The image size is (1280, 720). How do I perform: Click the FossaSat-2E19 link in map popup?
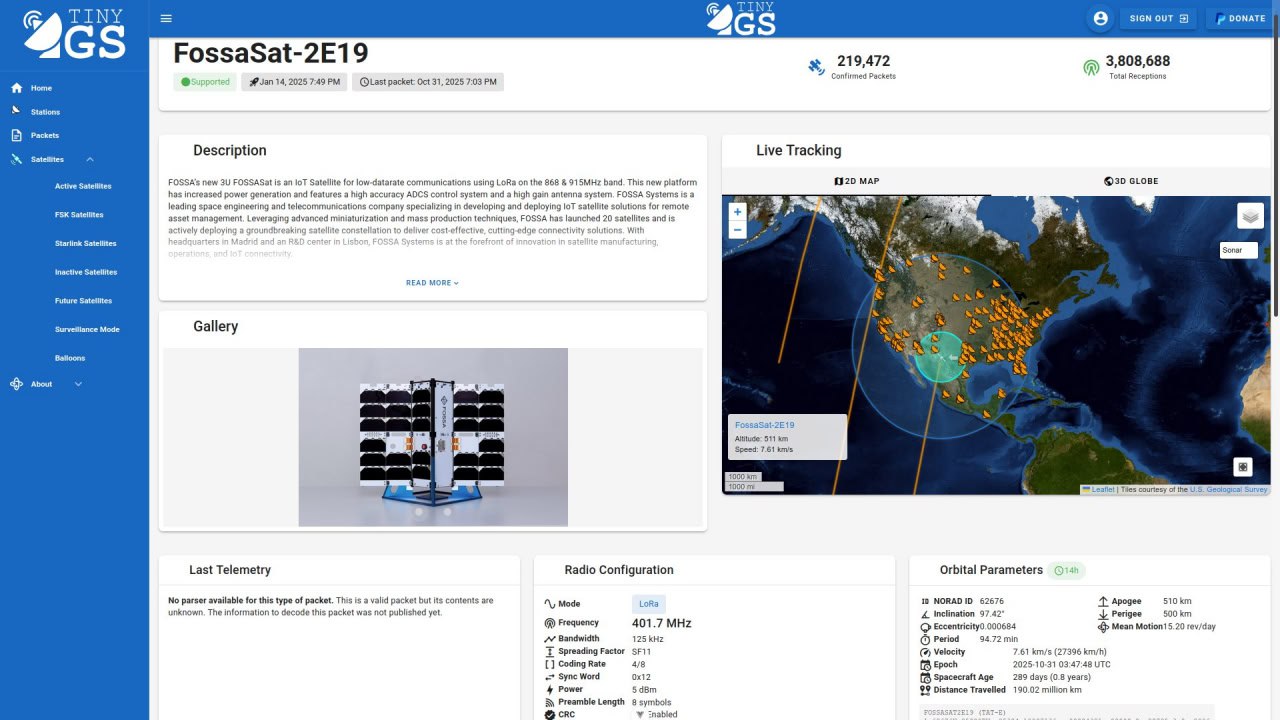click(765, 425)
